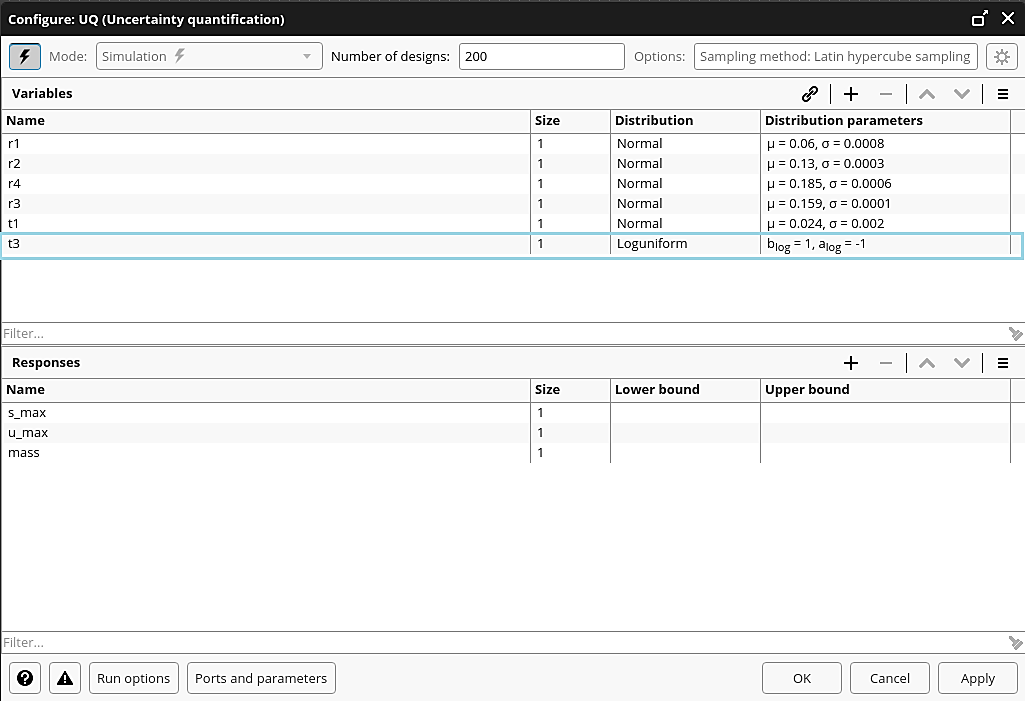The height and width of the screenshot is (701, 1025).
Task: Click parameters cell μ = 0.185, σ = 0.0006
Action: (885, 184)
